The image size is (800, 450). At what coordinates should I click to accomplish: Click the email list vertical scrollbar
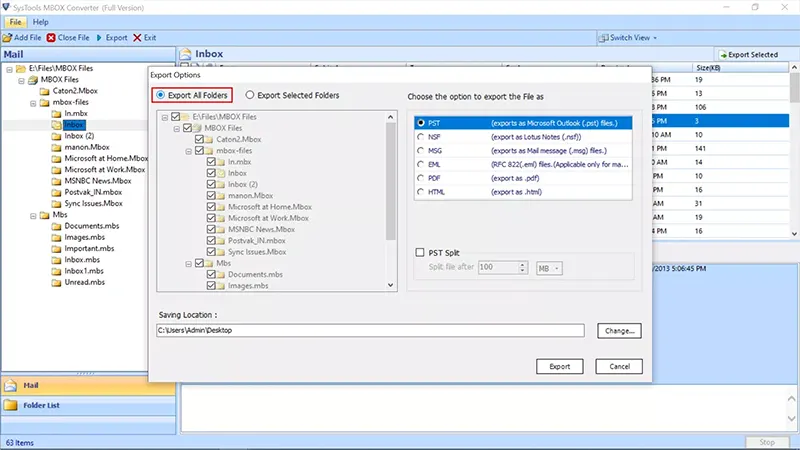(794, 151)
